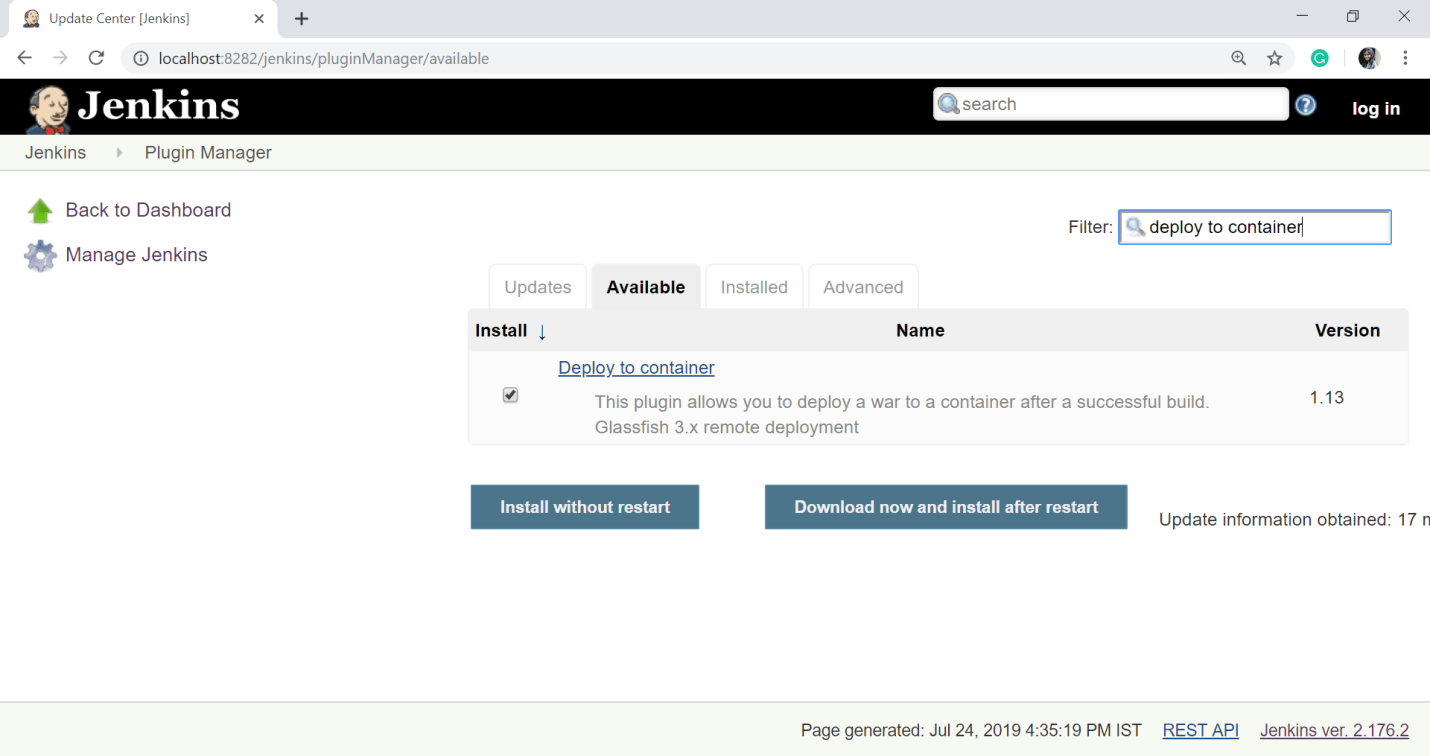Focus the Jenkins search box
This screenshot has height=756, width=1430.
[x=1111, y=104]
